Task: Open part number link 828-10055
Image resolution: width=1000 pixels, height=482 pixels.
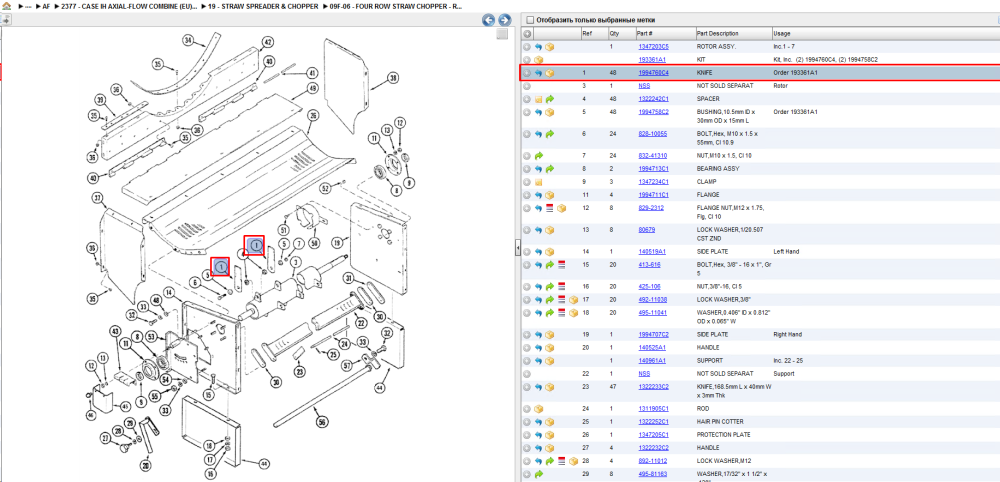Action: pos(652,134)
